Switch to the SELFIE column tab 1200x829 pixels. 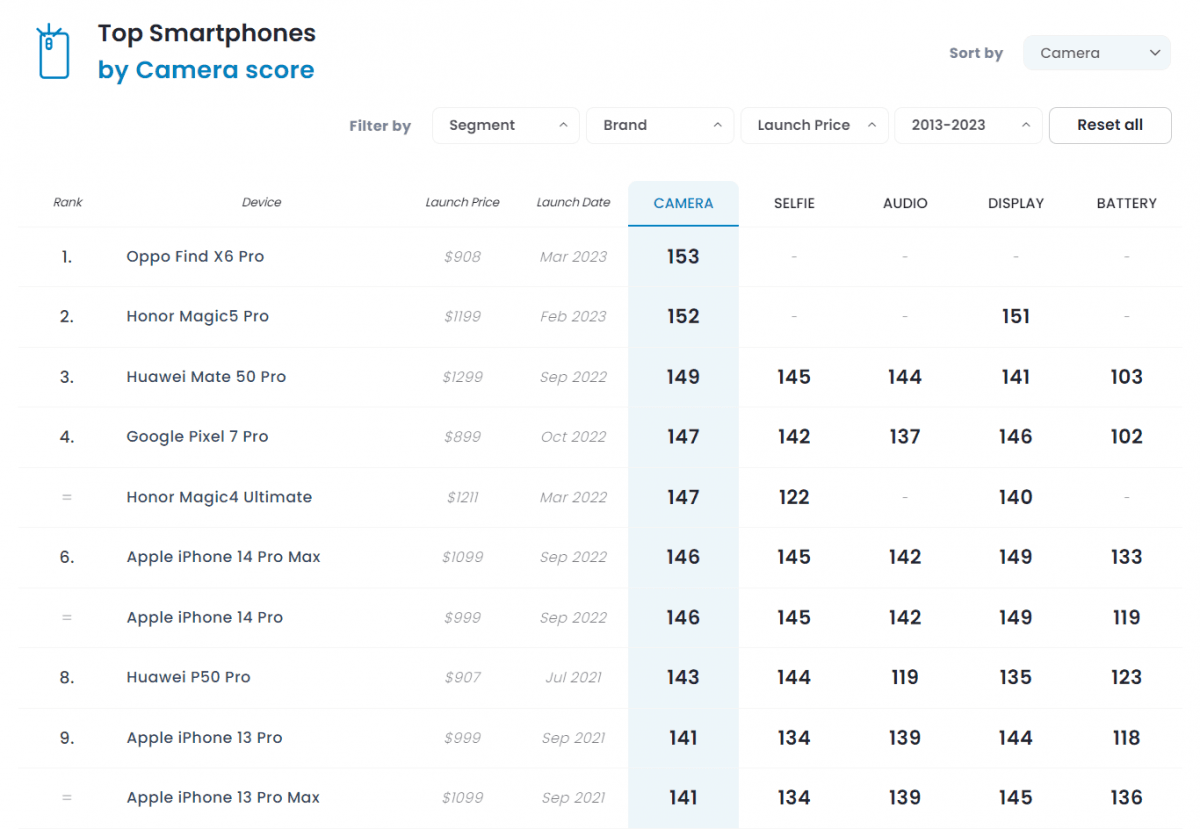coord(794,203)
